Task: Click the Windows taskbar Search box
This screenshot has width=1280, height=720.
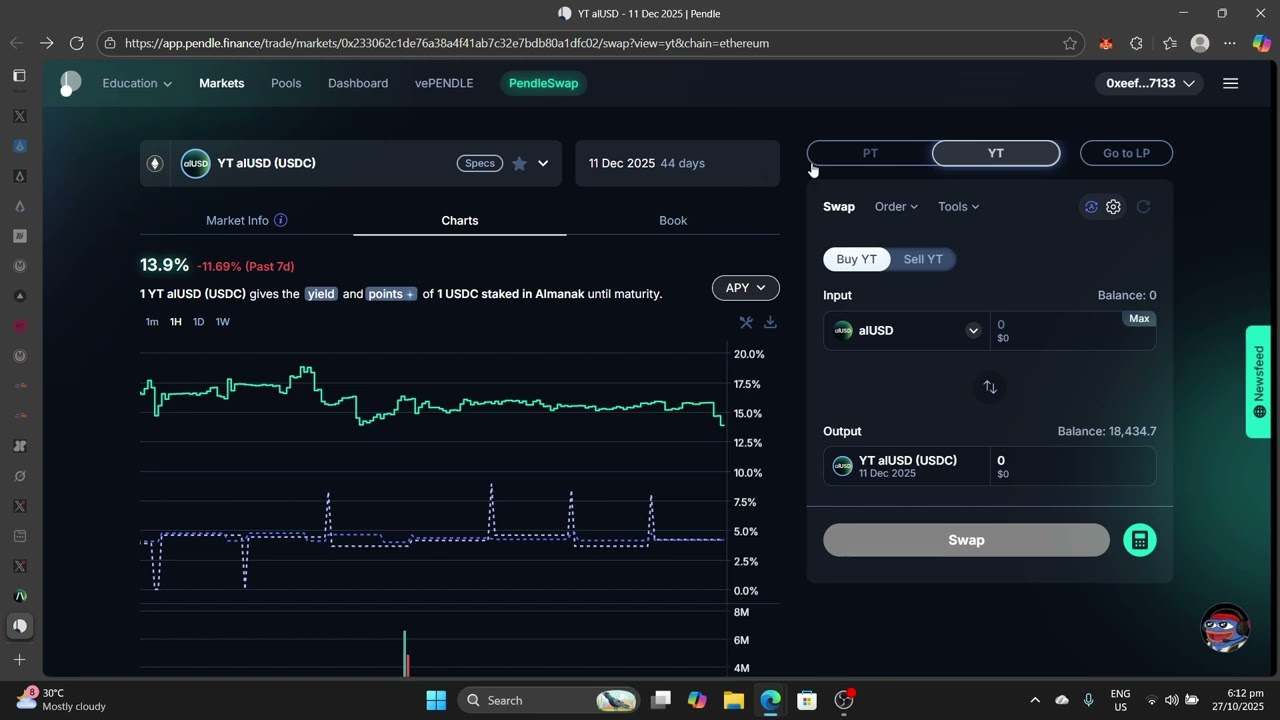Action: tap(549, 700)
